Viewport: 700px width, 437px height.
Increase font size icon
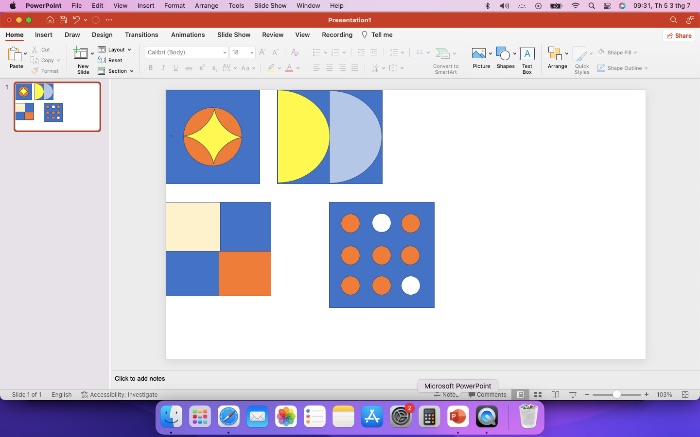tap(262, 52)
